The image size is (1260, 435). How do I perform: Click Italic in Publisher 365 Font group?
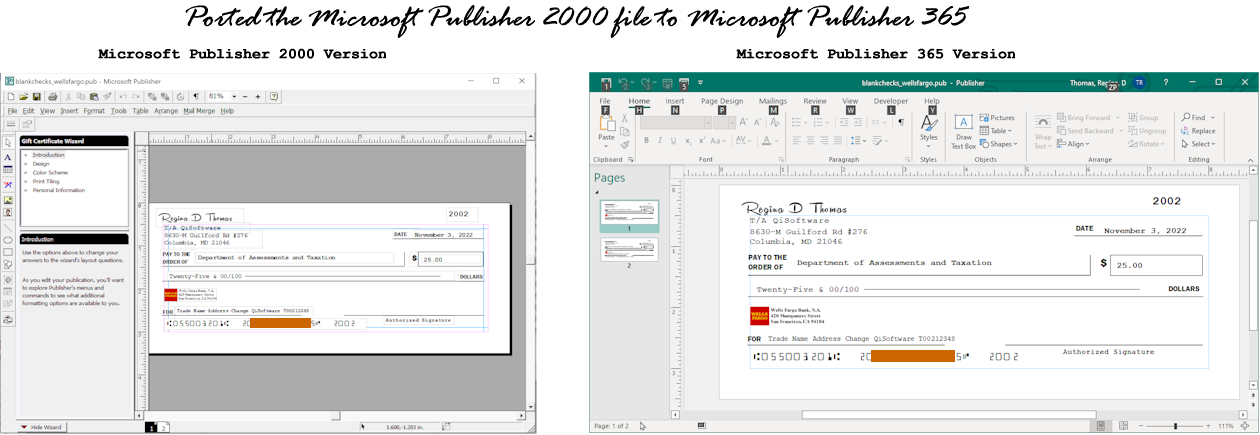pos(659,141)
